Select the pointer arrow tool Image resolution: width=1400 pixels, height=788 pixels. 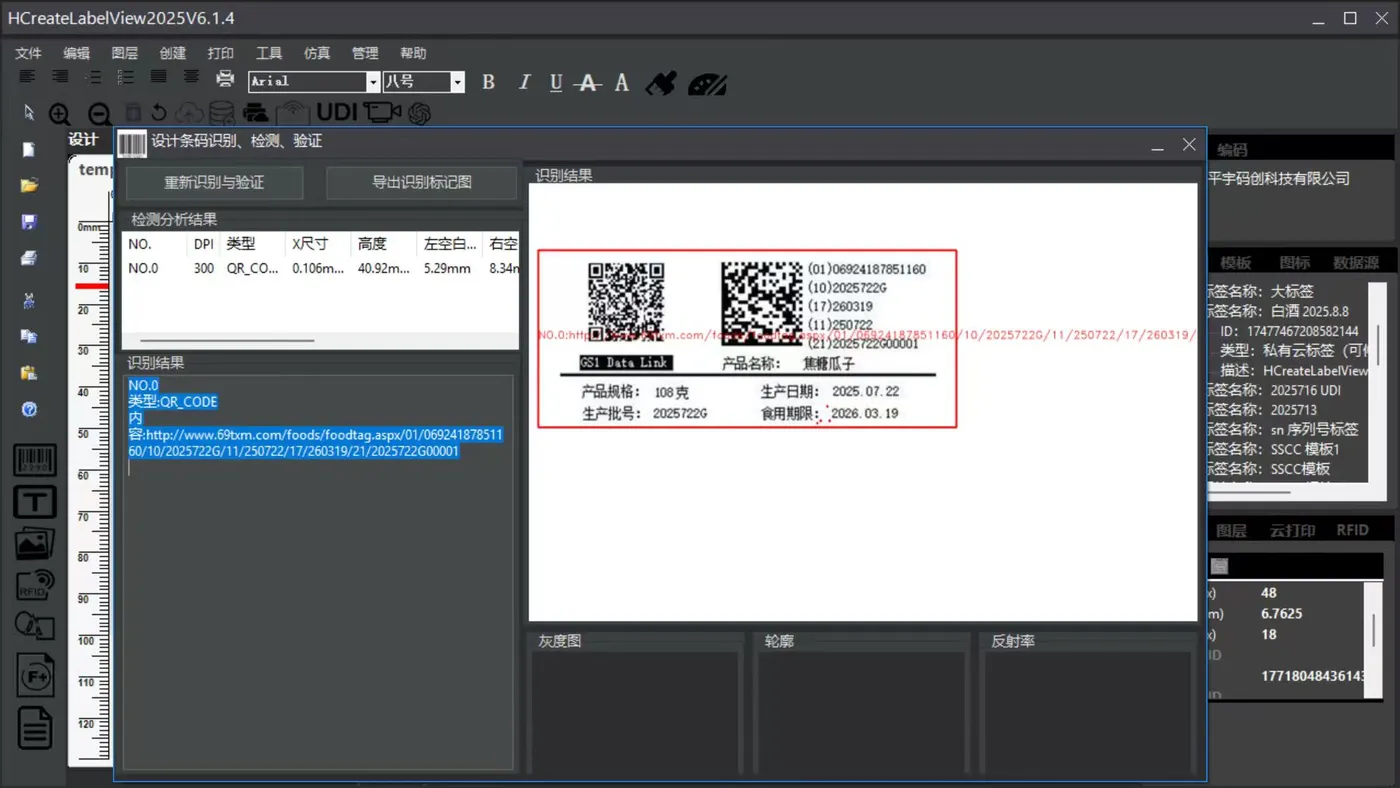pos(28,112)
